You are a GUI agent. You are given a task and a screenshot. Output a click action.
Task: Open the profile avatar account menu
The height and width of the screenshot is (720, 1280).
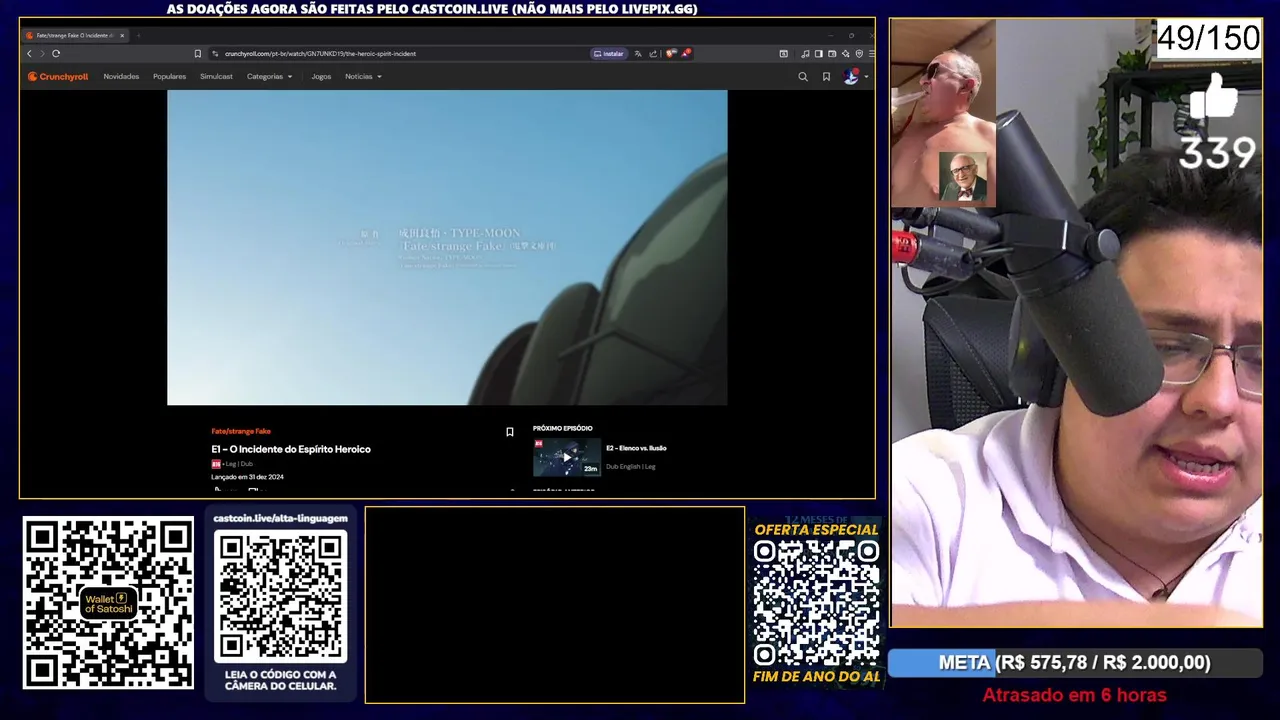[x=855, y=76]
